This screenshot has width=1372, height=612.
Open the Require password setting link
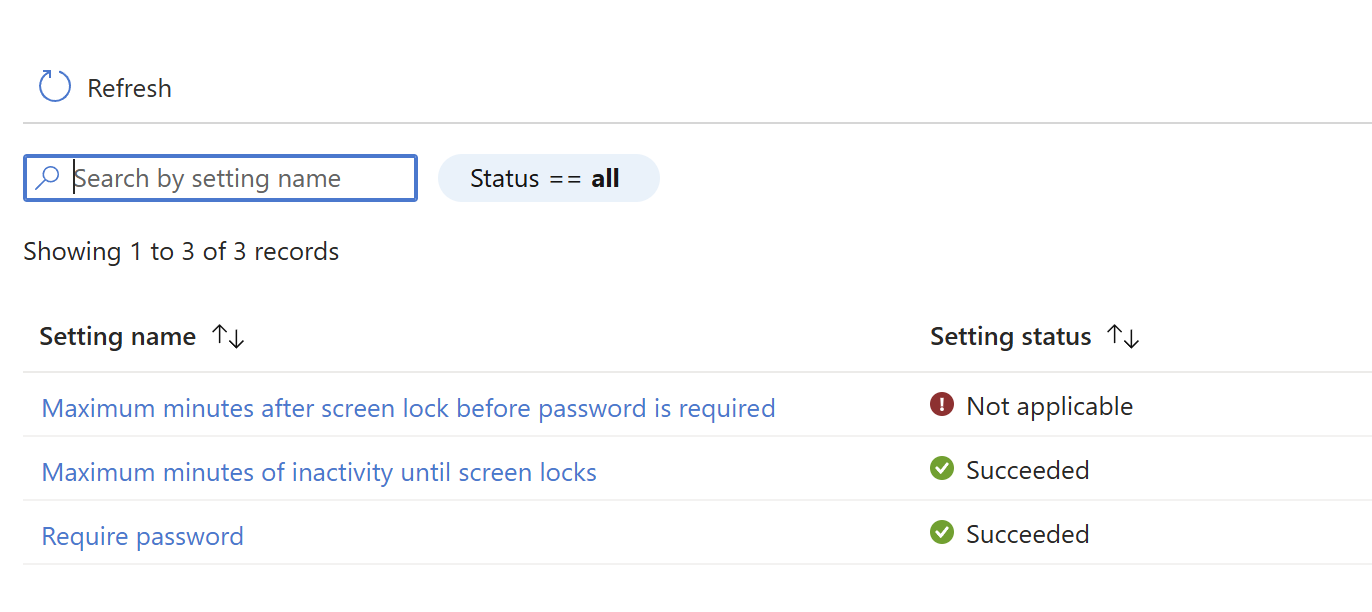[x=143, y=536]
